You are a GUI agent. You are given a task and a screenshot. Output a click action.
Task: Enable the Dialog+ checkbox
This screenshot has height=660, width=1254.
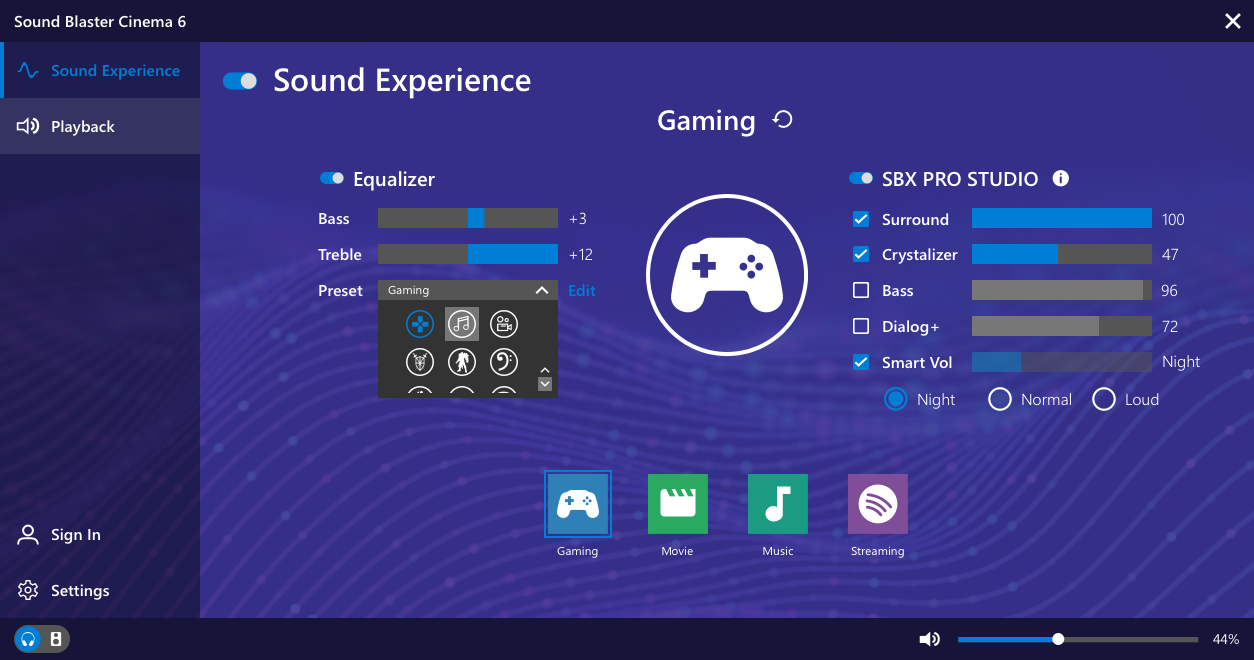860,326
